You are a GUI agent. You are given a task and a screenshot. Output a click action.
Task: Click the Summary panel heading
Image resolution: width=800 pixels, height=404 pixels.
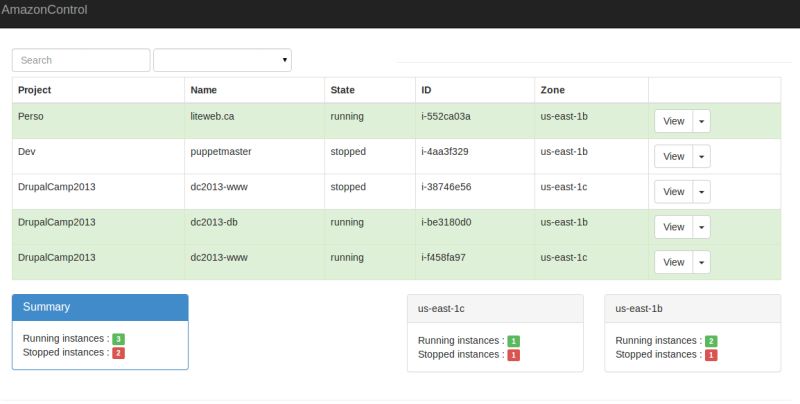[100, 307]
